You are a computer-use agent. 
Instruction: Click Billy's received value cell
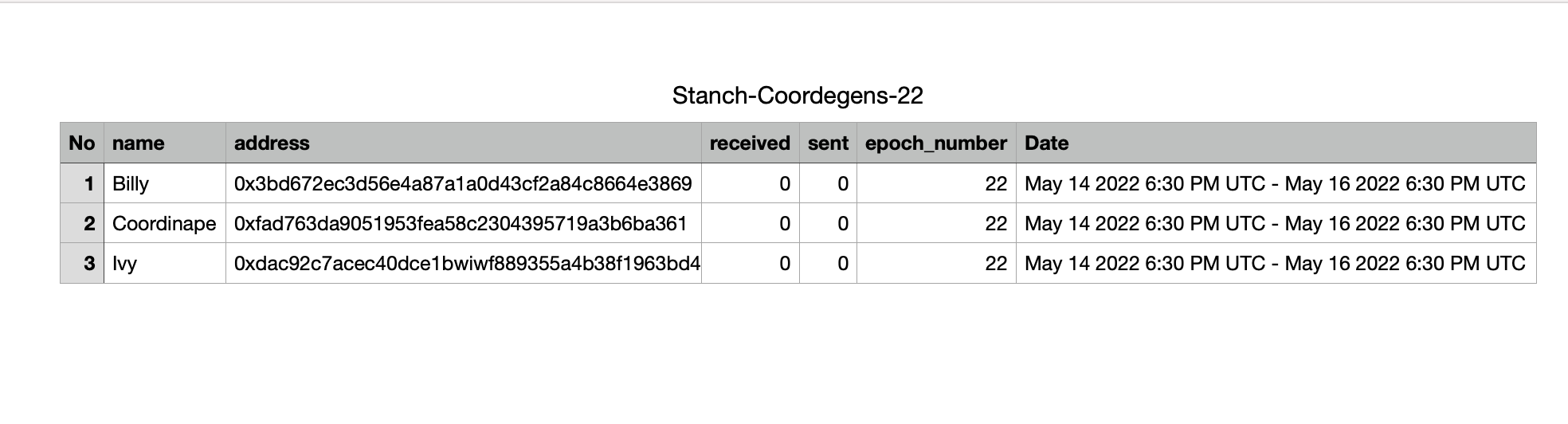point(750,184)
